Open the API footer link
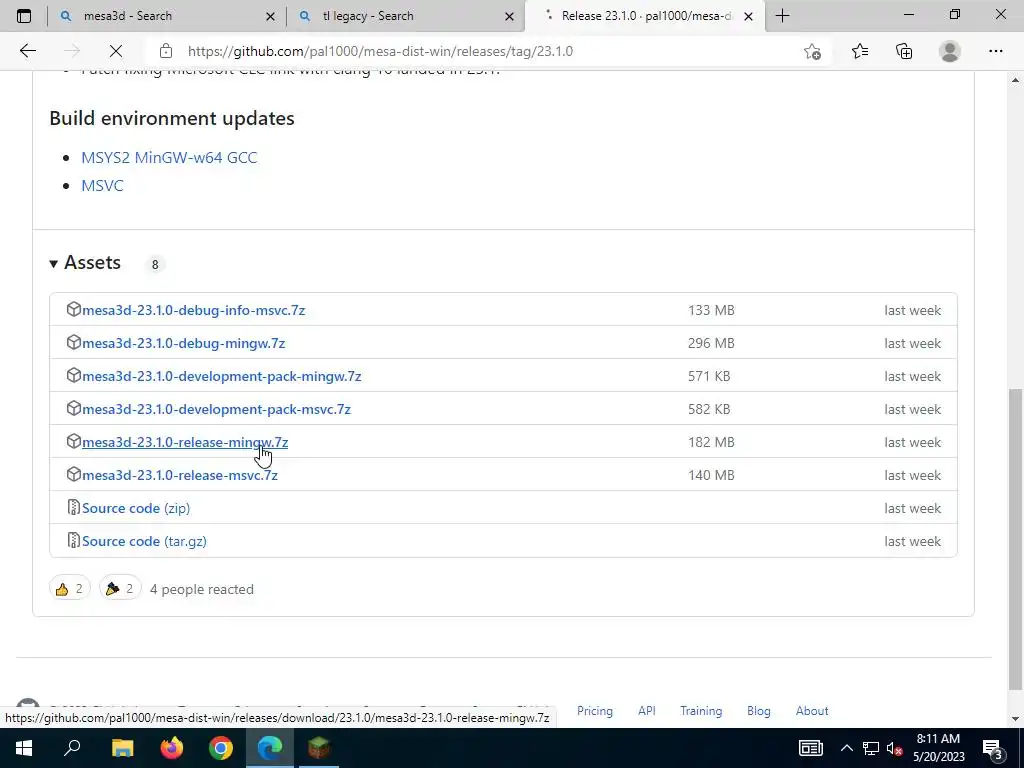The height and width of the screenshot is (768, 1024). tap(647, 711)
